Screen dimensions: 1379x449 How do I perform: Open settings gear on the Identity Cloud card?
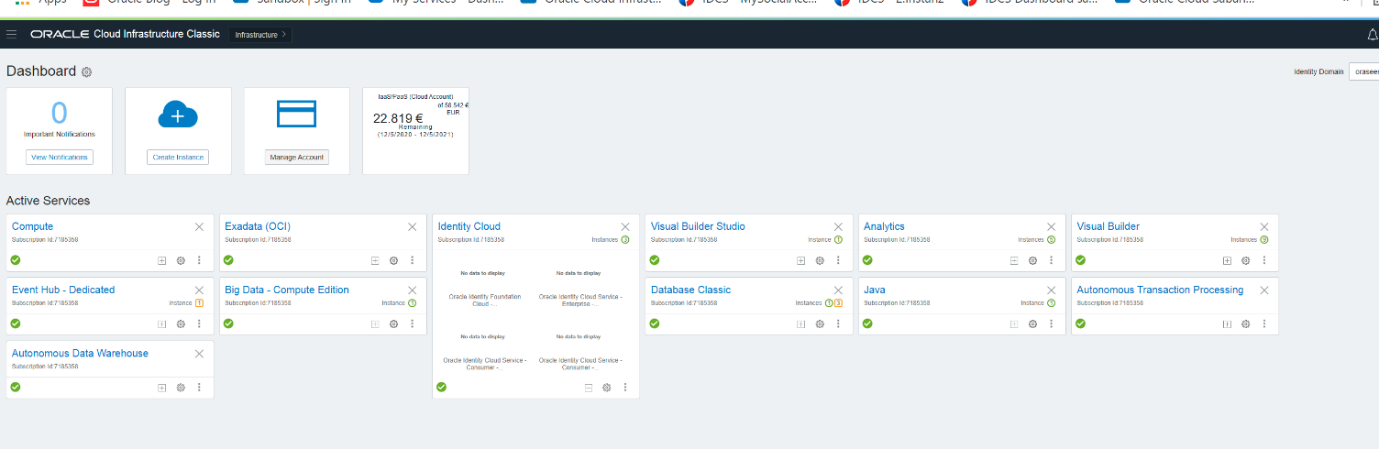tap(607, 388)
